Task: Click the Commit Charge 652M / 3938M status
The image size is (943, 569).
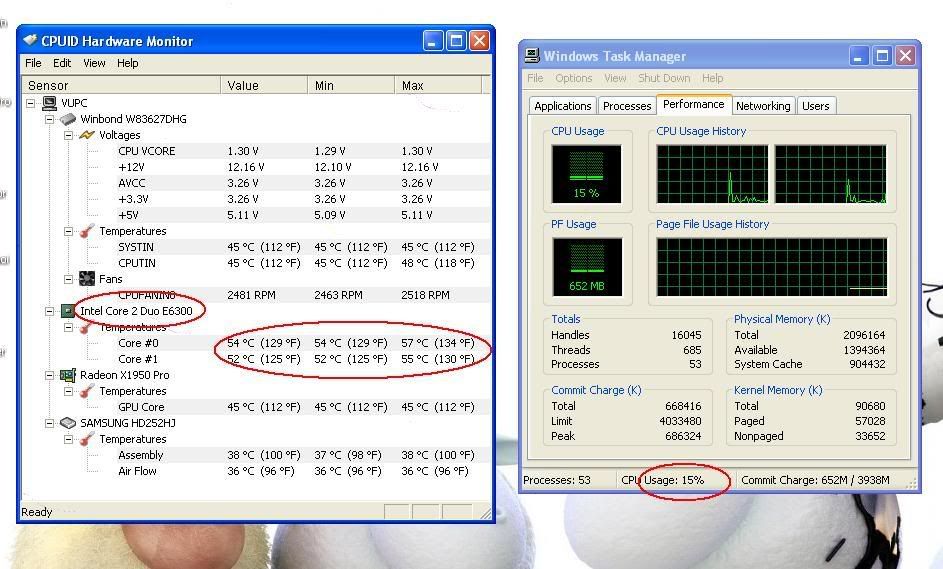Action: point(815,480)
